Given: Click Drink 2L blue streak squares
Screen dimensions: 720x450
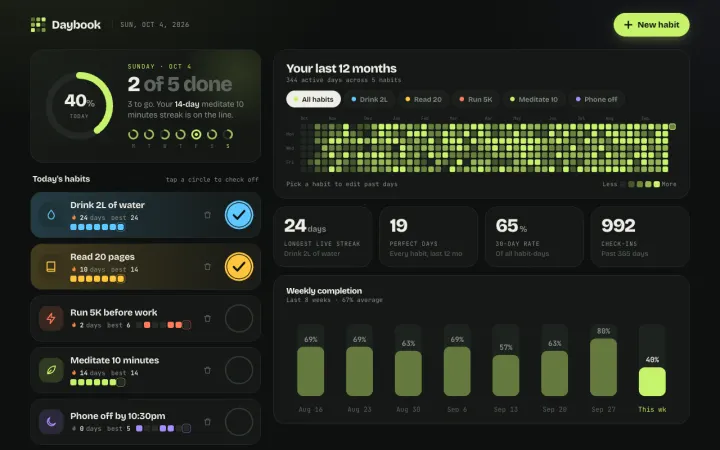Looking at the screenshot, I should tap(97, 227).
